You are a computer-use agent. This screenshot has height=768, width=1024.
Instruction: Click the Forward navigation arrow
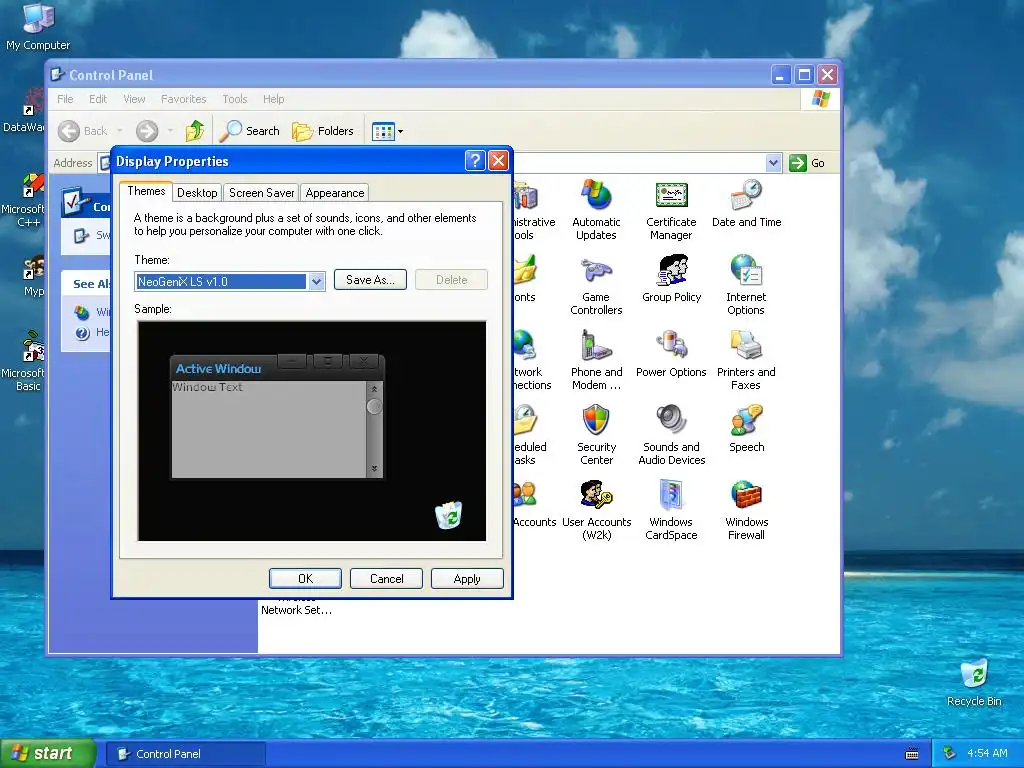[147, 131]
